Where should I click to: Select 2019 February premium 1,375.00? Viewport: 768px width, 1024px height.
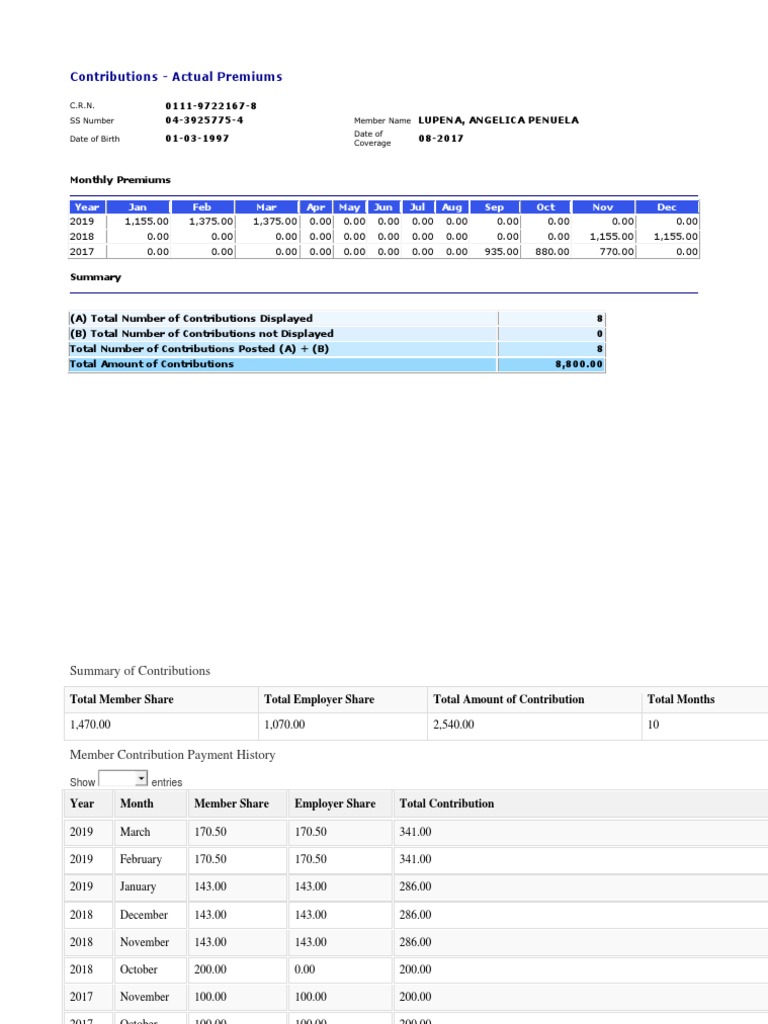tap(211, 221)
